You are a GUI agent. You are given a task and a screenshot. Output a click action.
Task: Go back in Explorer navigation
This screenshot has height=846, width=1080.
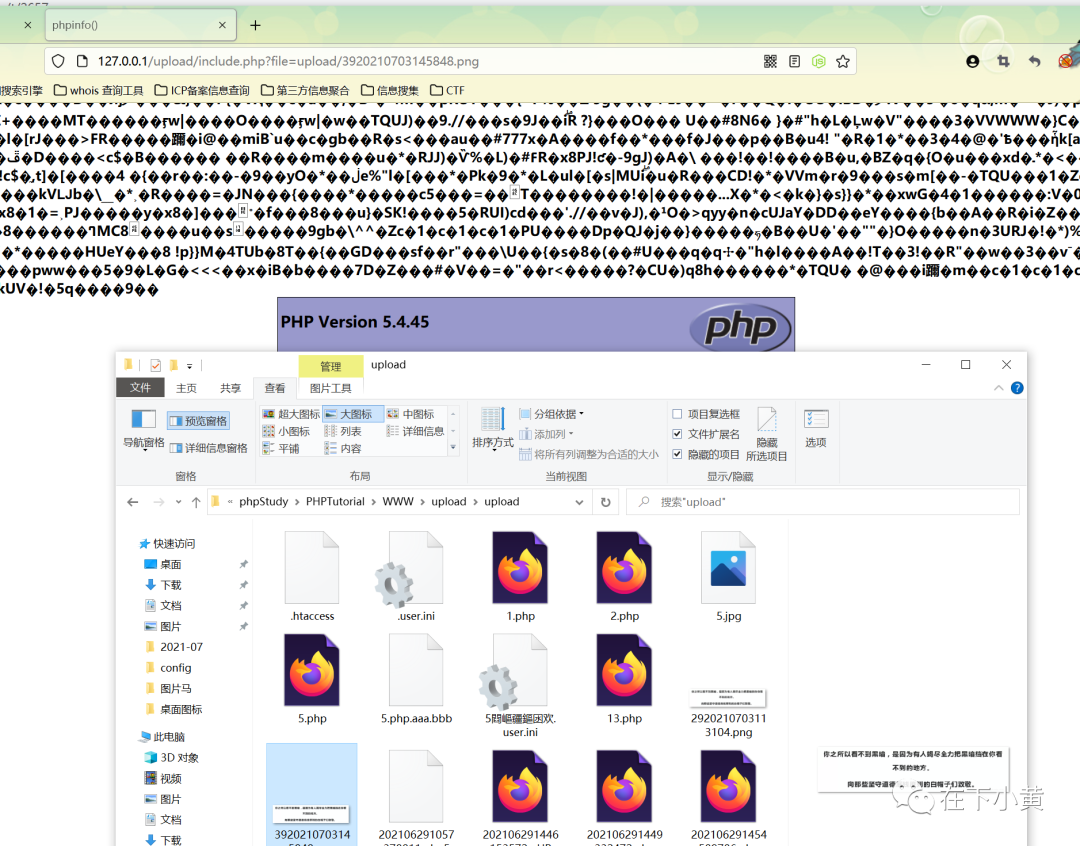[x=133, y=502]
